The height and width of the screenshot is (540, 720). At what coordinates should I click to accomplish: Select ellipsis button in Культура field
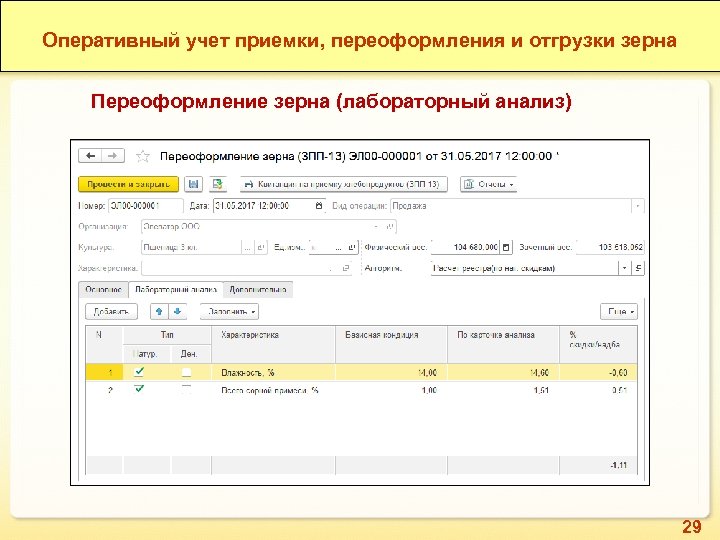(x=248, y=247)
